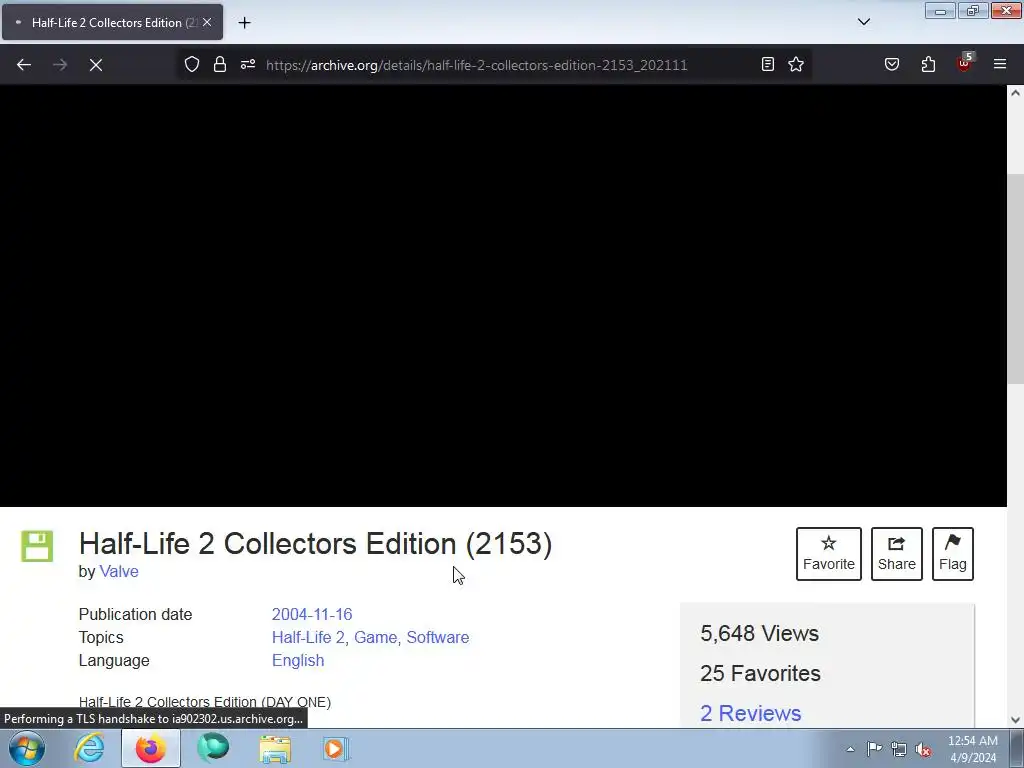The width and height of the screenshot is (1024, 768).
Task: Open clock showing 12:54 AM
Action: point(972,749)
